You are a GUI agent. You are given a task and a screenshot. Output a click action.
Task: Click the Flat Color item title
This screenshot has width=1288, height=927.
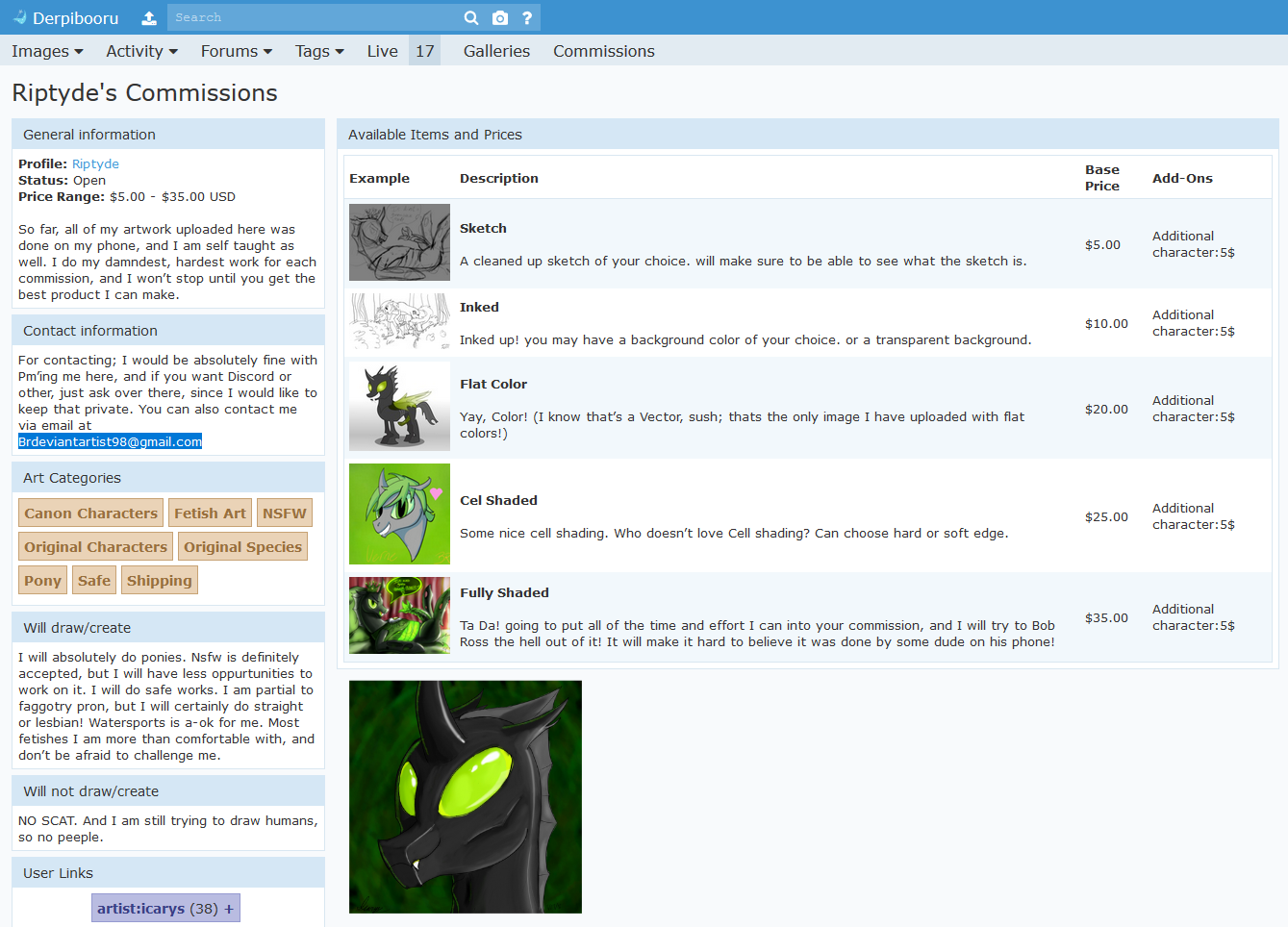pos(493,385)
